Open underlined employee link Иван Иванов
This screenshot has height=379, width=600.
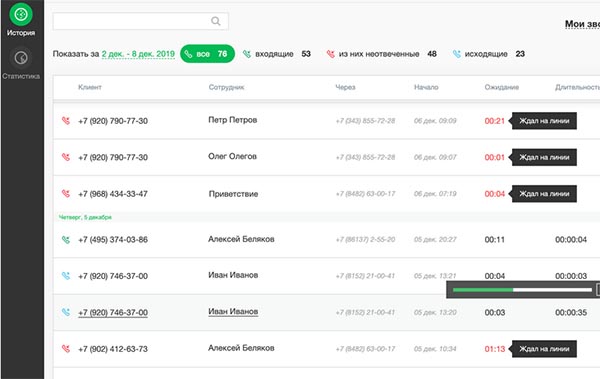click(x=233, y=312)
